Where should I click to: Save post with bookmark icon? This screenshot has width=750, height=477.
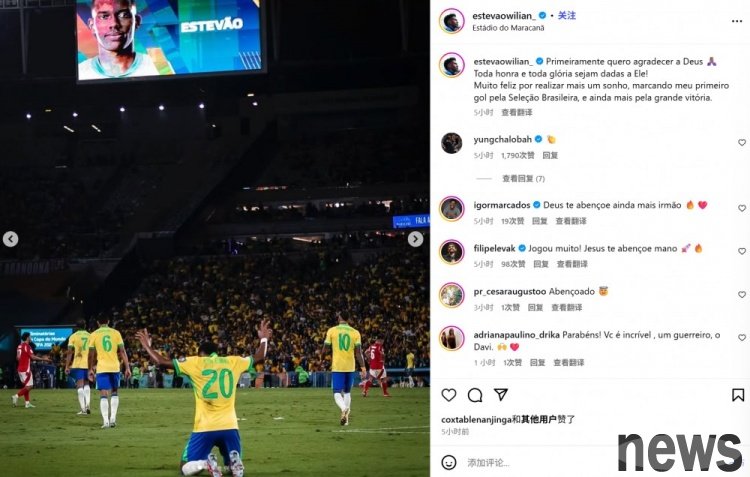point(738,395)
